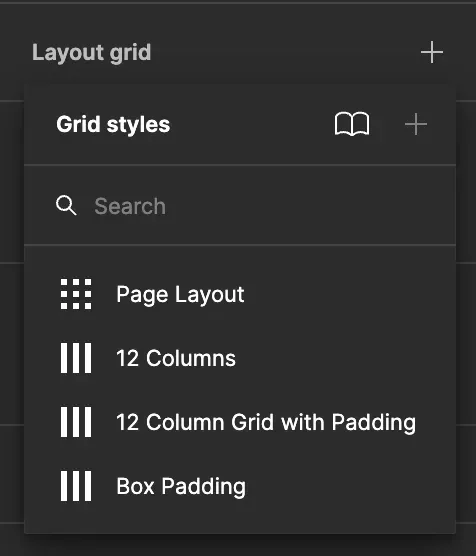Click the Page Layout grid dots icon
The image size is (476, 556).
(76, 294)
